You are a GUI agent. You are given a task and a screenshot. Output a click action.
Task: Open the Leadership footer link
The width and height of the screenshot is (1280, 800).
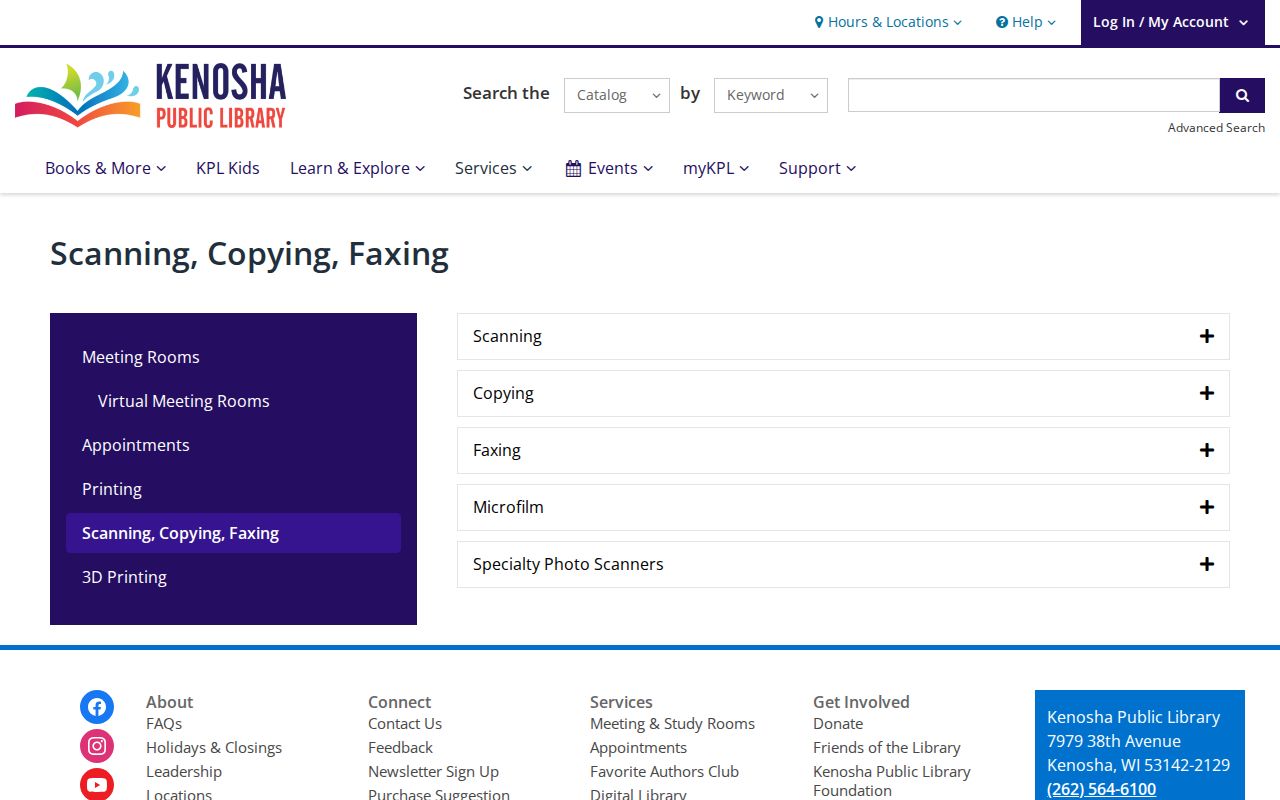click(x=184, y=771)
